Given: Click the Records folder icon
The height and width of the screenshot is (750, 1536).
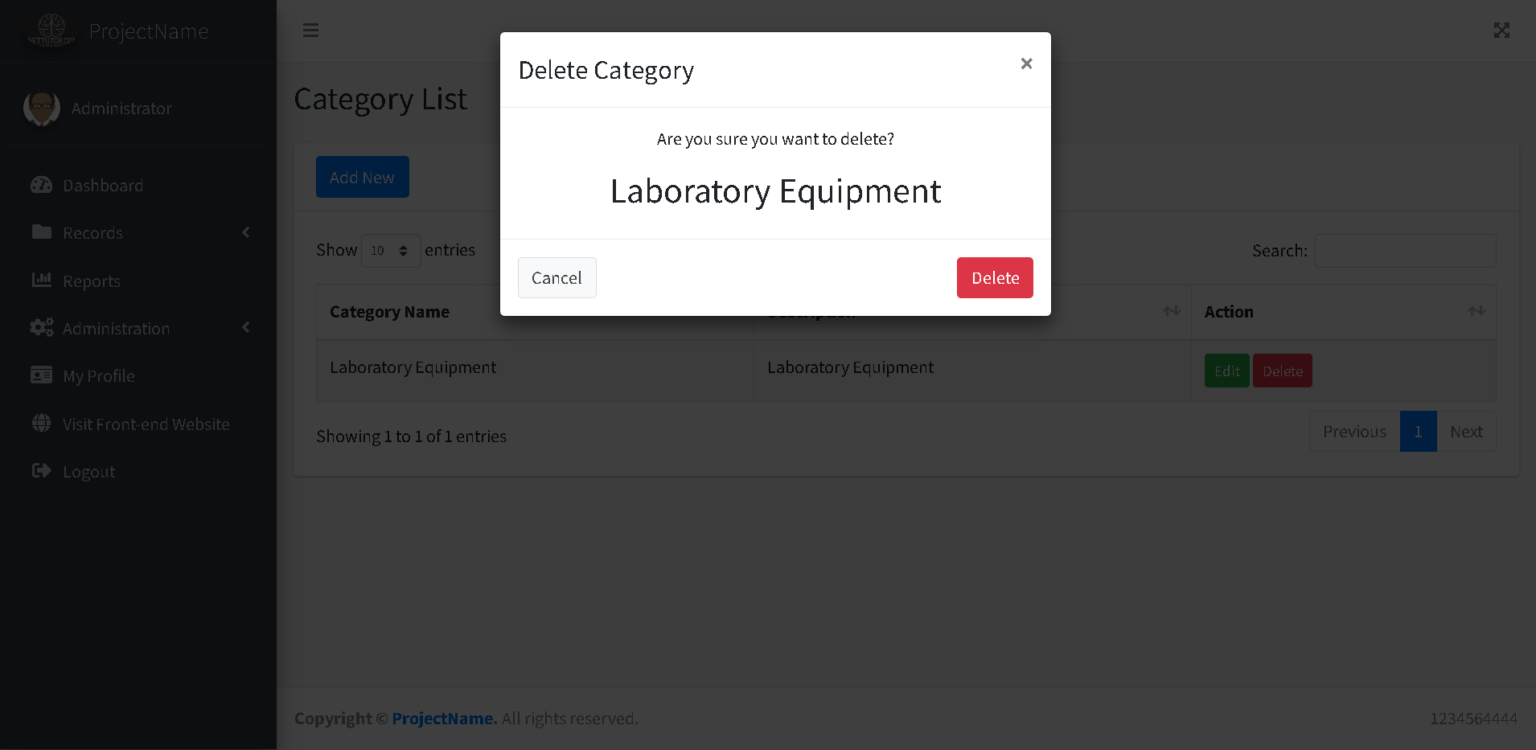Looking at the screenshot, I should tap(41, 232).
